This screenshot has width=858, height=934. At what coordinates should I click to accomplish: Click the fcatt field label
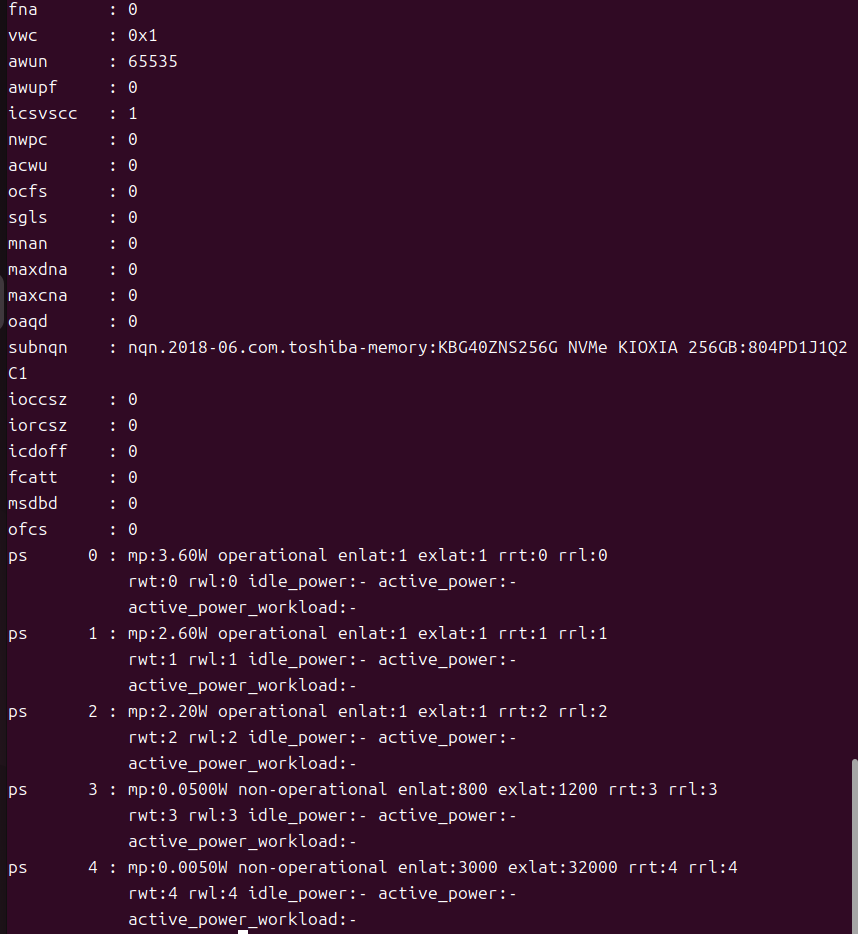point(33,477)
